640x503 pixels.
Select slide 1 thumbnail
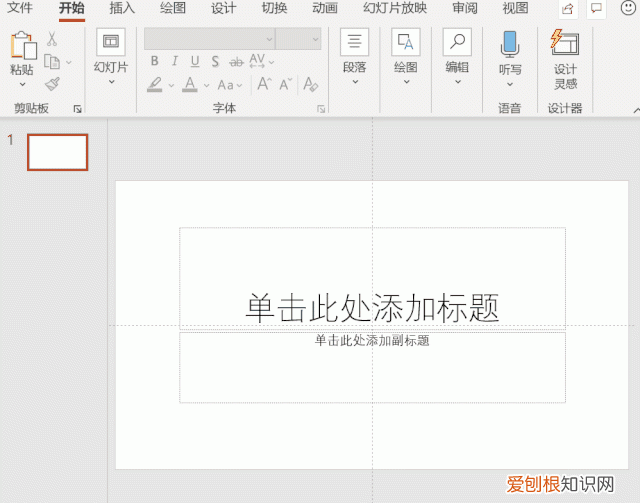tap(58, 152)
